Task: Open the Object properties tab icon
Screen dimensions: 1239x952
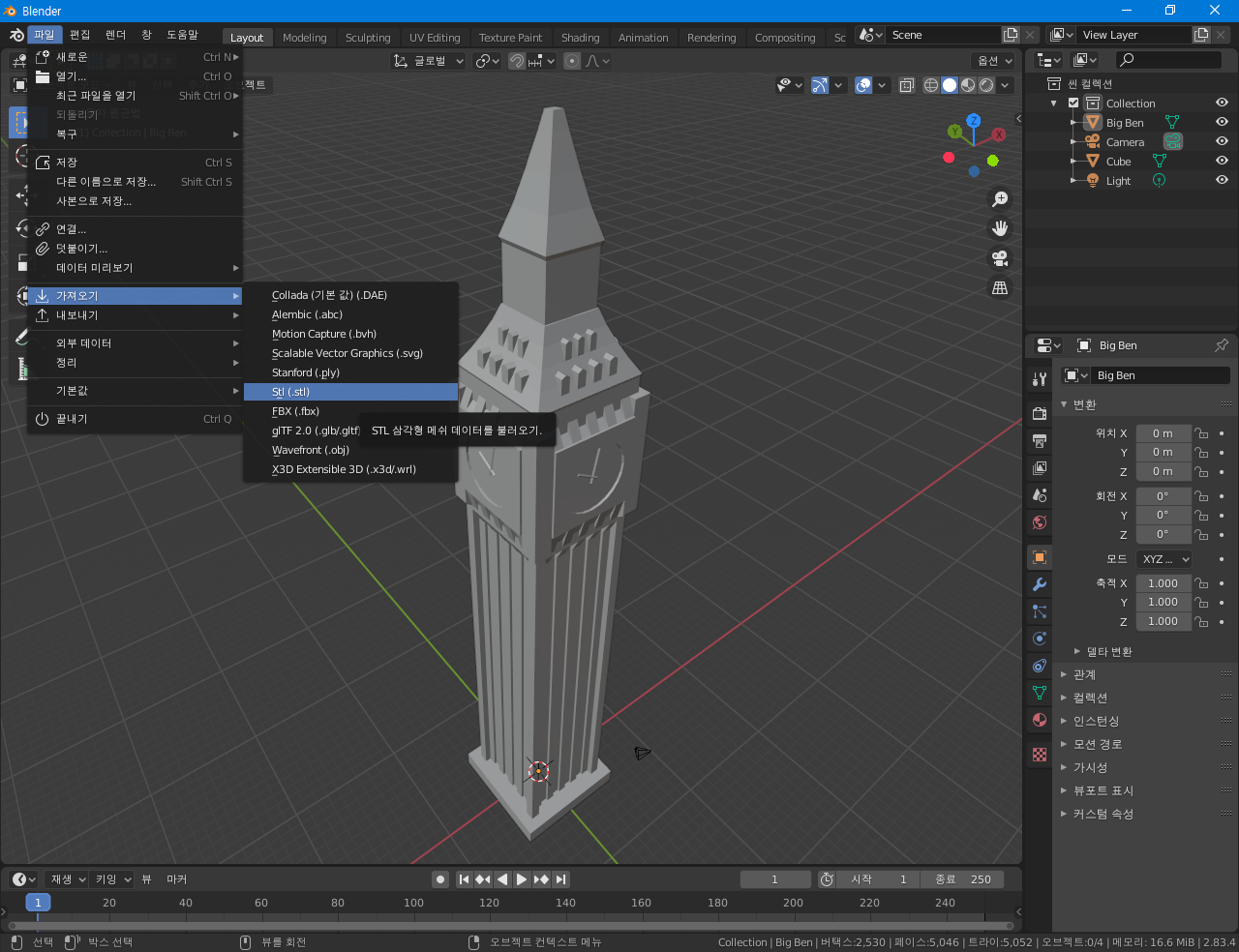Action: click(x=1040, y=557)
